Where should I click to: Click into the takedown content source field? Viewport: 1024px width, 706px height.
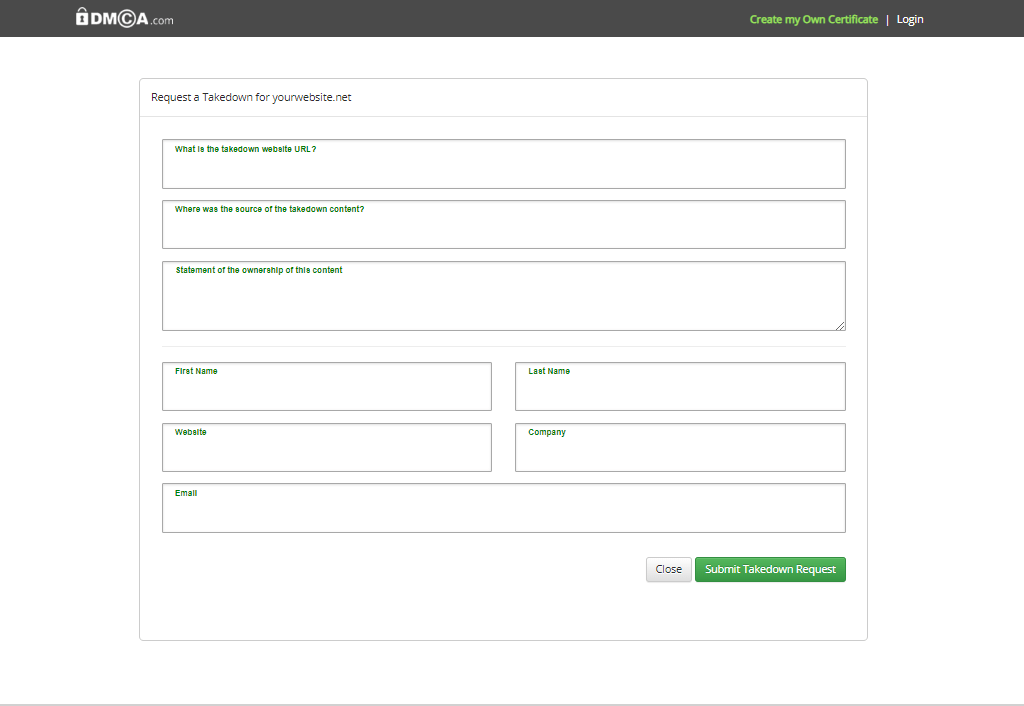(x=503, y=231)
